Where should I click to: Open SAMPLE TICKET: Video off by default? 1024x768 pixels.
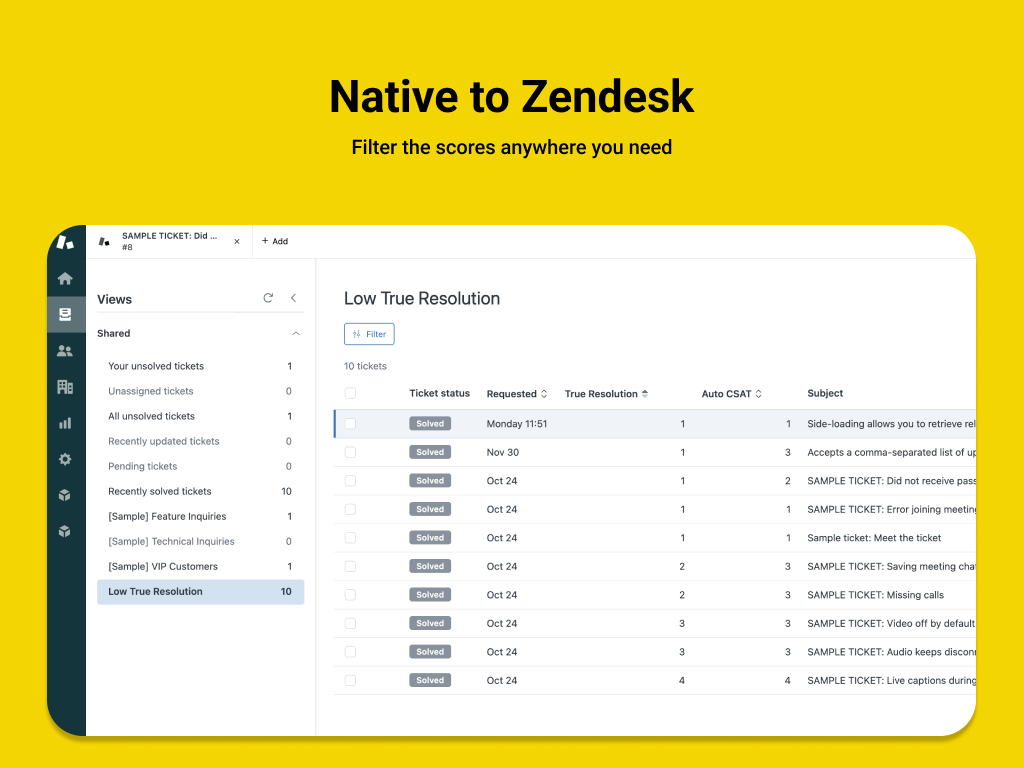point(891,623)
